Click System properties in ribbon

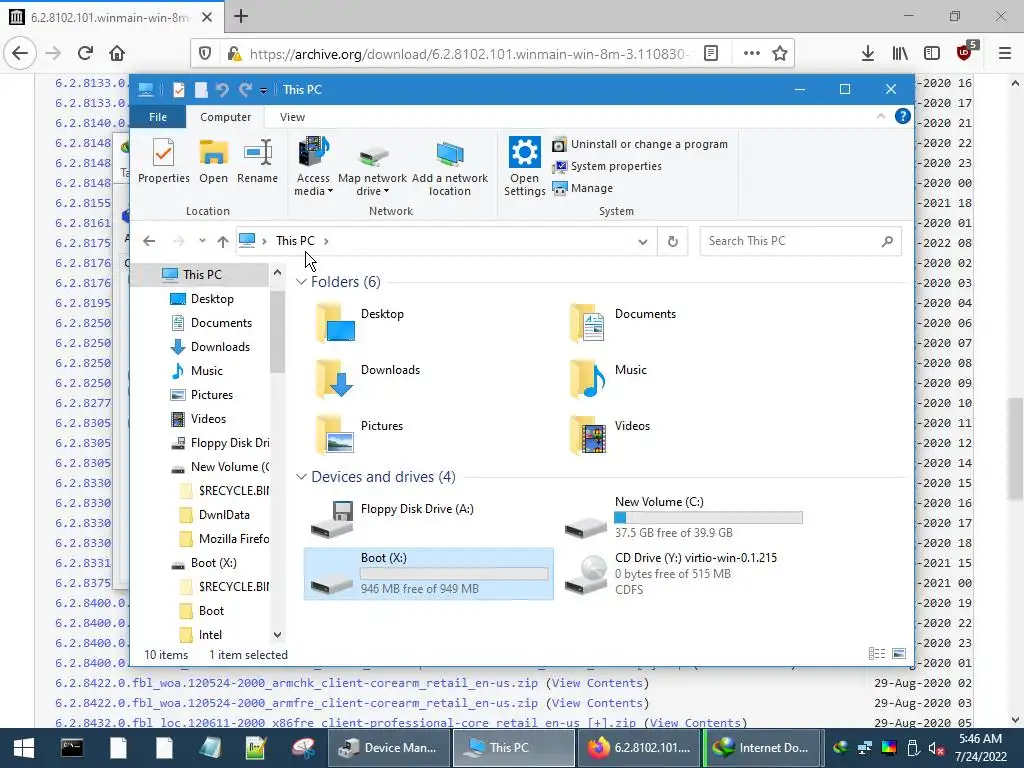click(607, 167)
